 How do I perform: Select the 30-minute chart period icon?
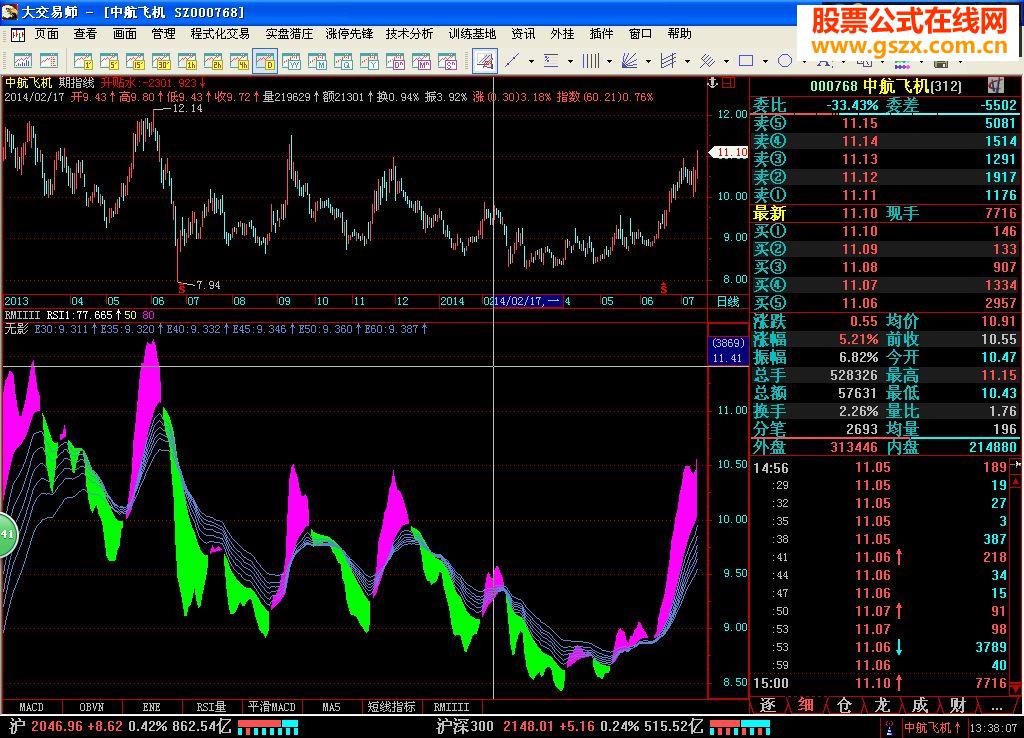[161, 61]
